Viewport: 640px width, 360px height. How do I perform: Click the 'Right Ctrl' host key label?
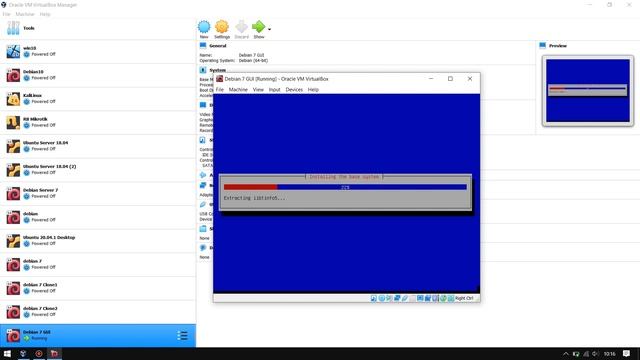click(464, 298)
